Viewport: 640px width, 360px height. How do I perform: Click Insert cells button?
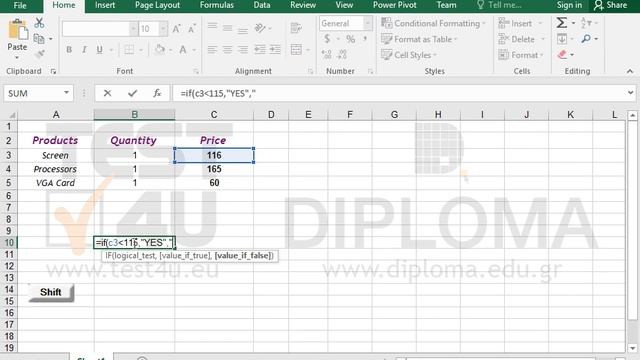(x=520, y=23)
